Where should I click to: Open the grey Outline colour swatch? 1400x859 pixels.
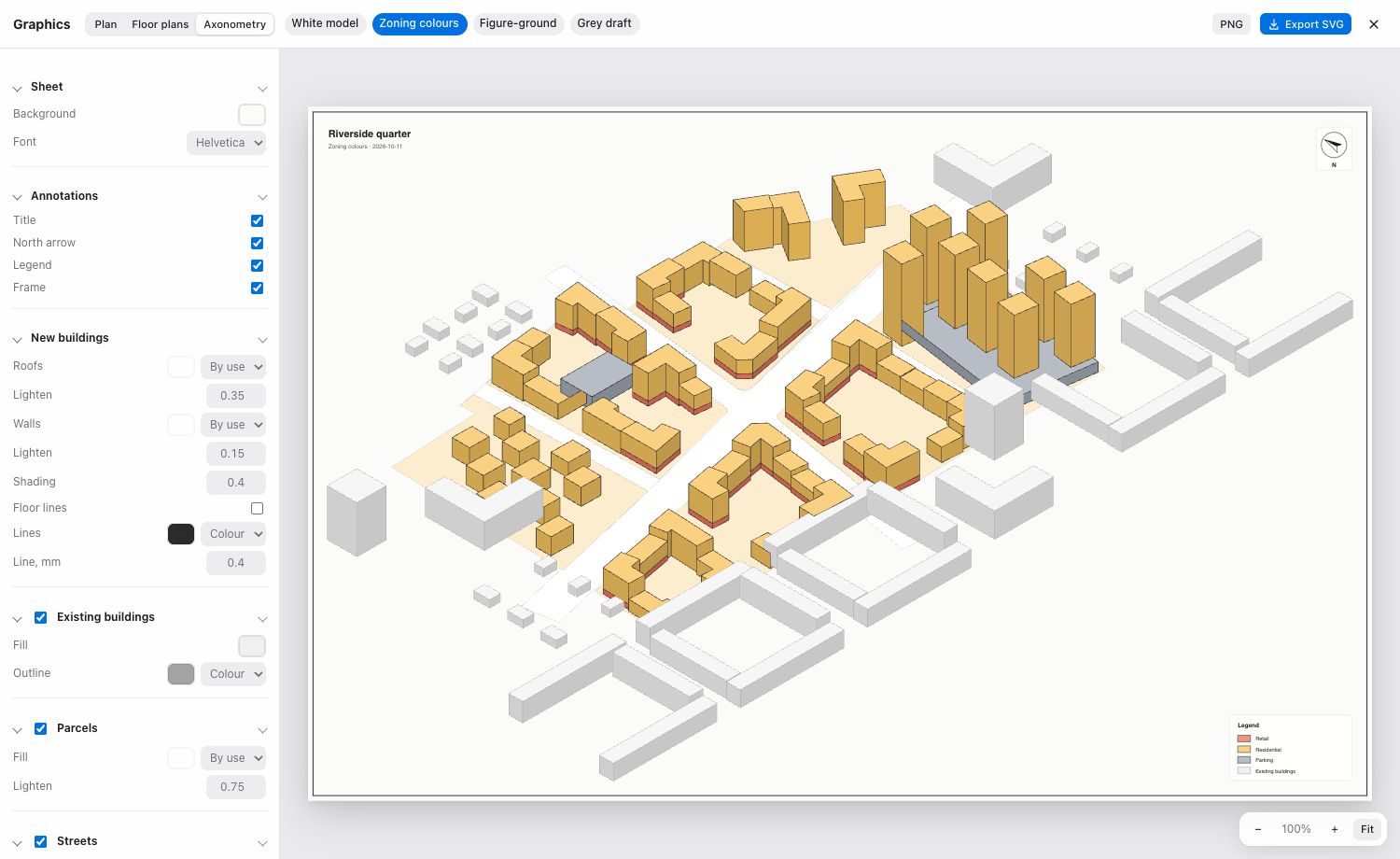pos(181,674)
